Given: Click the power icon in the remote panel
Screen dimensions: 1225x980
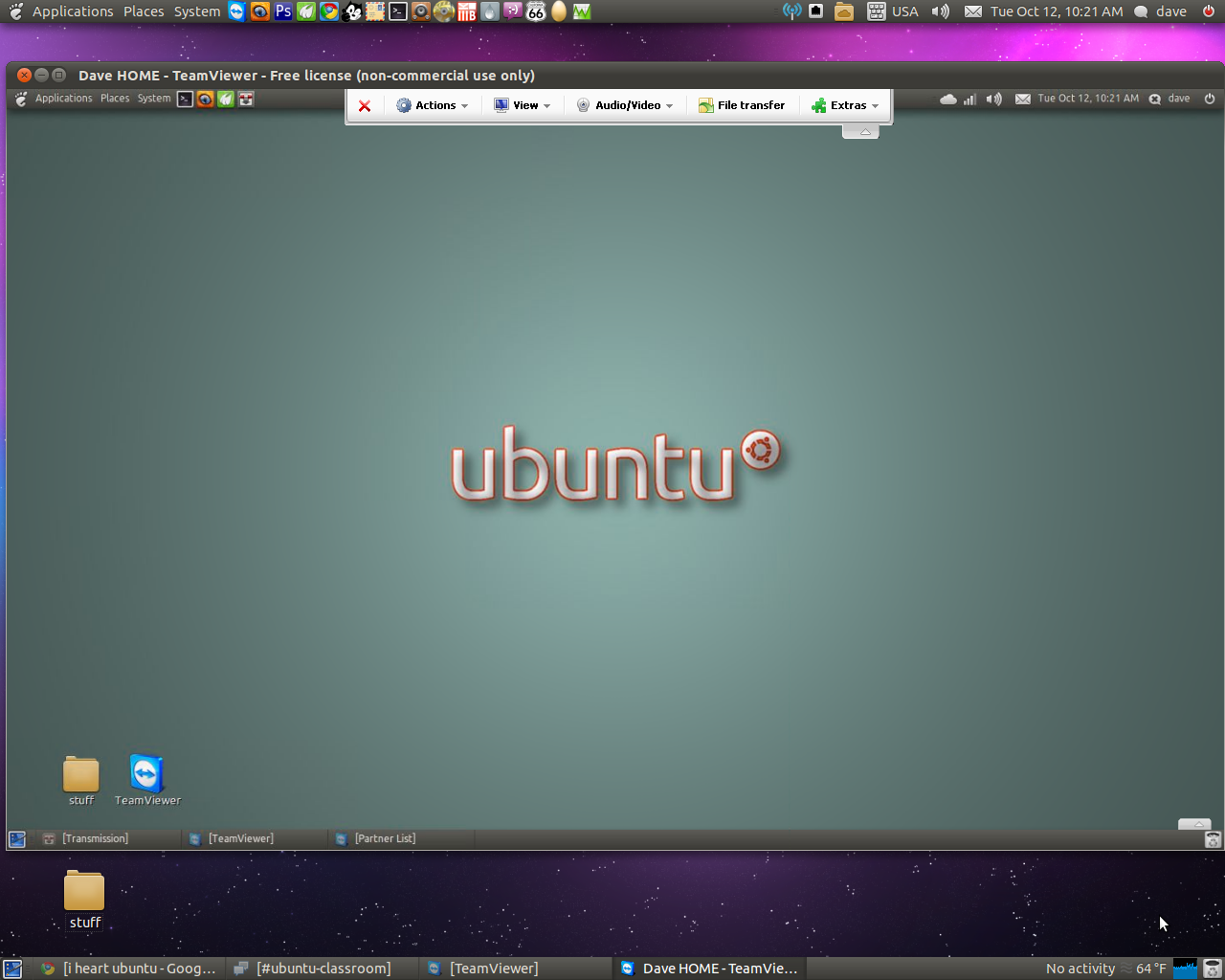Looking at the screenshot, I should click(x=1210, y=99).
